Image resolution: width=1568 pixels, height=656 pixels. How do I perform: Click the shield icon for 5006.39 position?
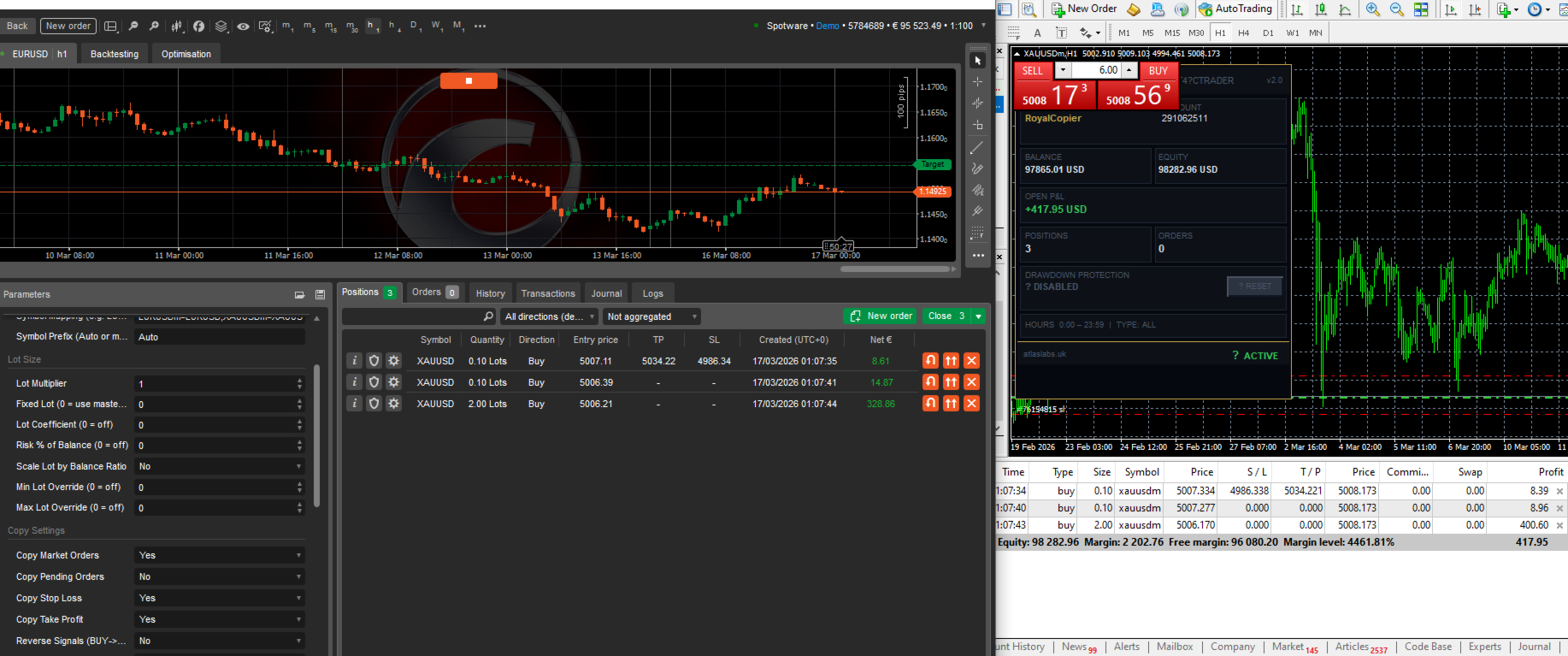click(x=374, y=382)
